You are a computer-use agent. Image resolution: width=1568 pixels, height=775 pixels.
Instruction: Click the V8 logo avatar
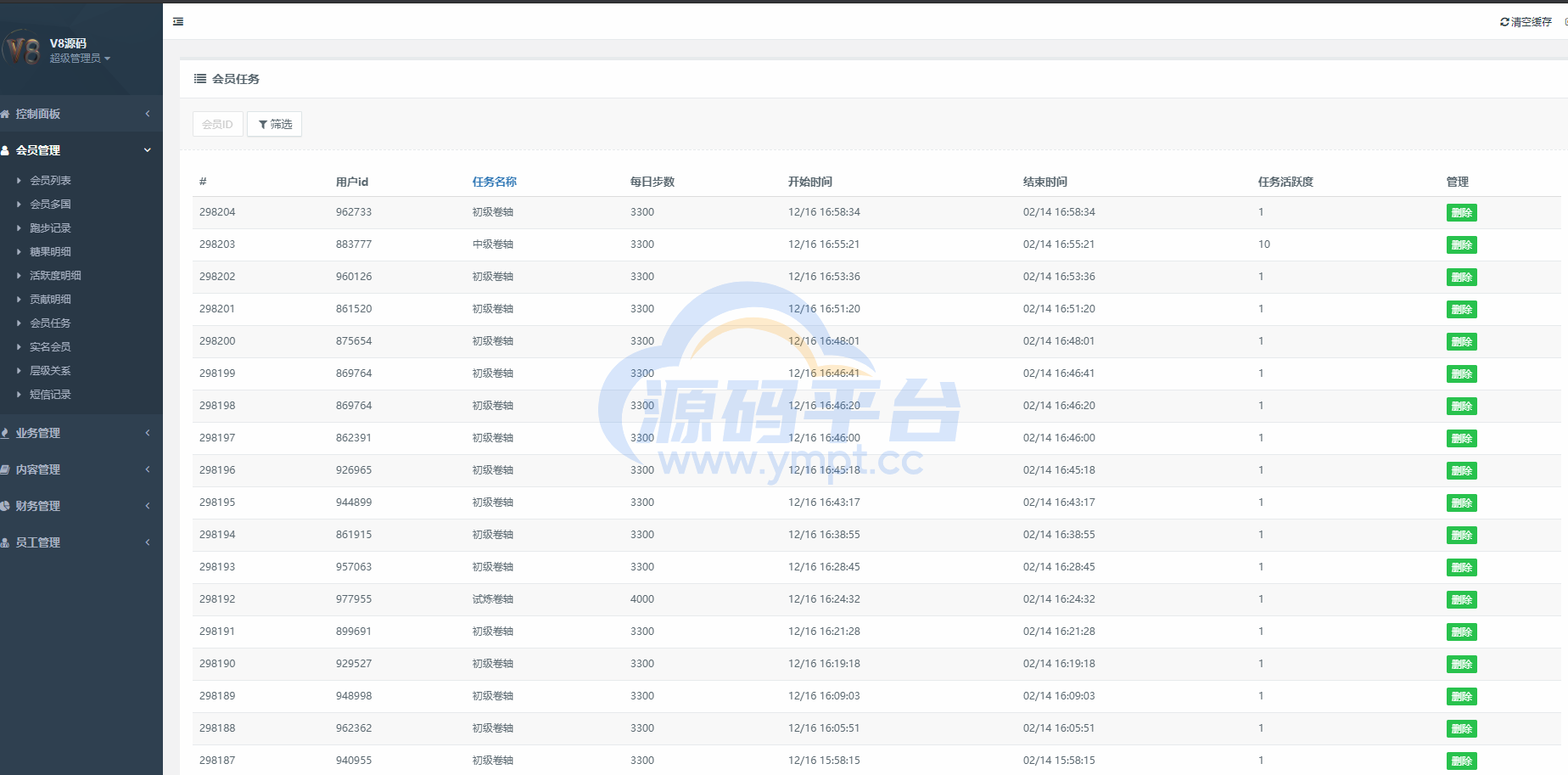(x=22, y=49)
